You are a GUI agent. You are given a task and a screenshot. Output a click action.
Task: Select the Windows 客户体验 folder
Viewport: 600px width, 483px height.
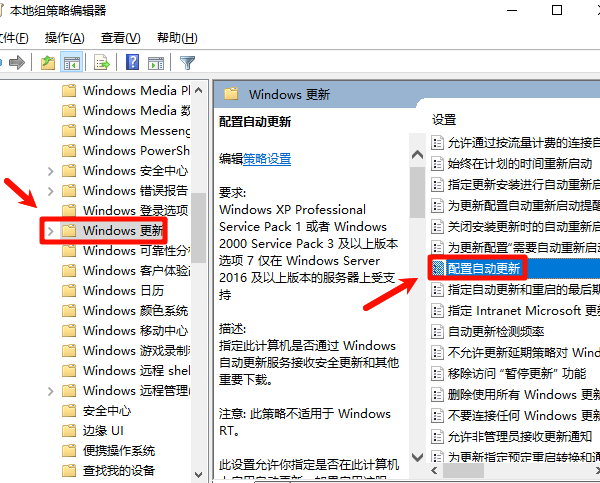(x=126, y=271)
